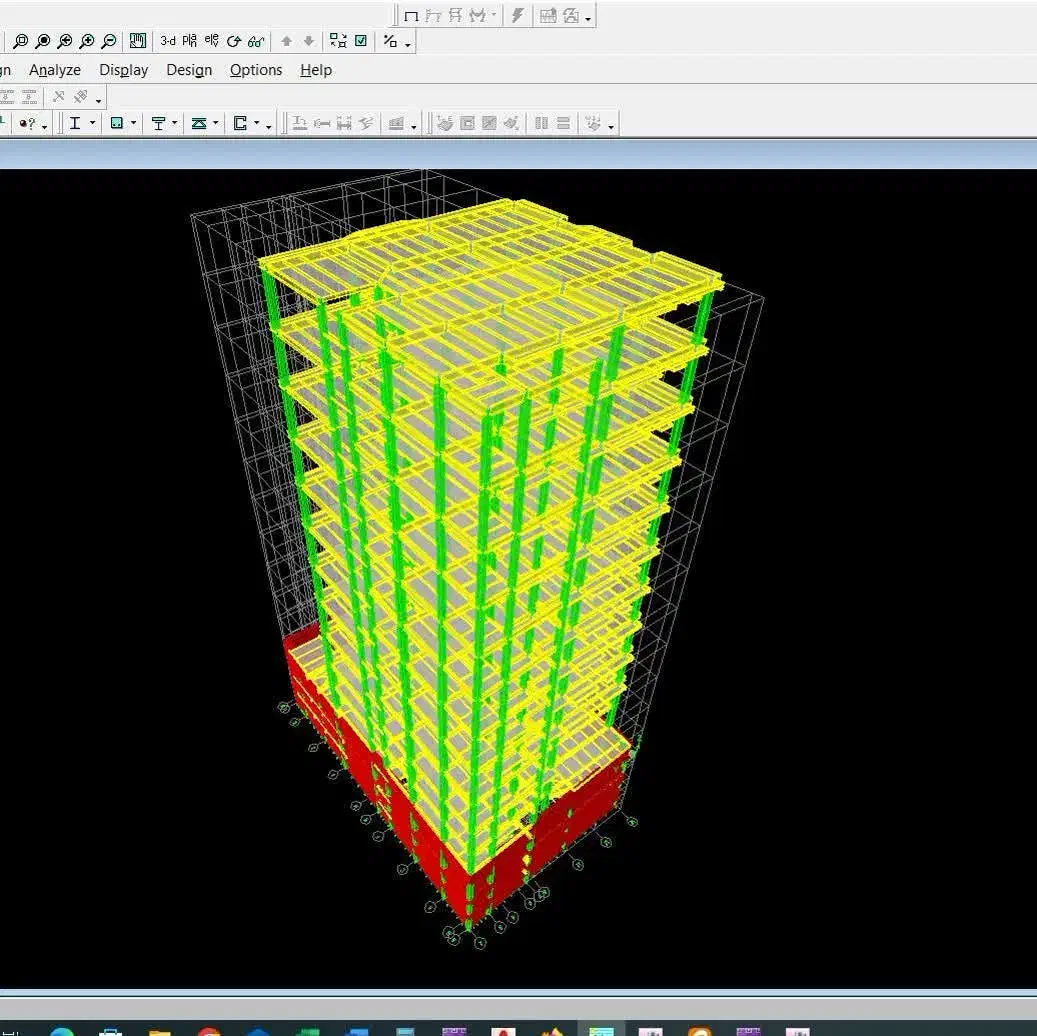Open Set Building View Options checkbox icon
This screenshot has height=1036, width=1037.
click(x=361, y=41)
